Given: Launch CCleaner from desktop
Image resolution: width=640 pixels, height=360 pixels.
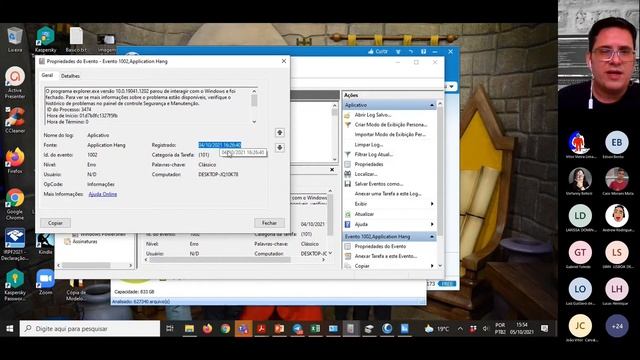Looking at the screenshot, I should 15,120.
